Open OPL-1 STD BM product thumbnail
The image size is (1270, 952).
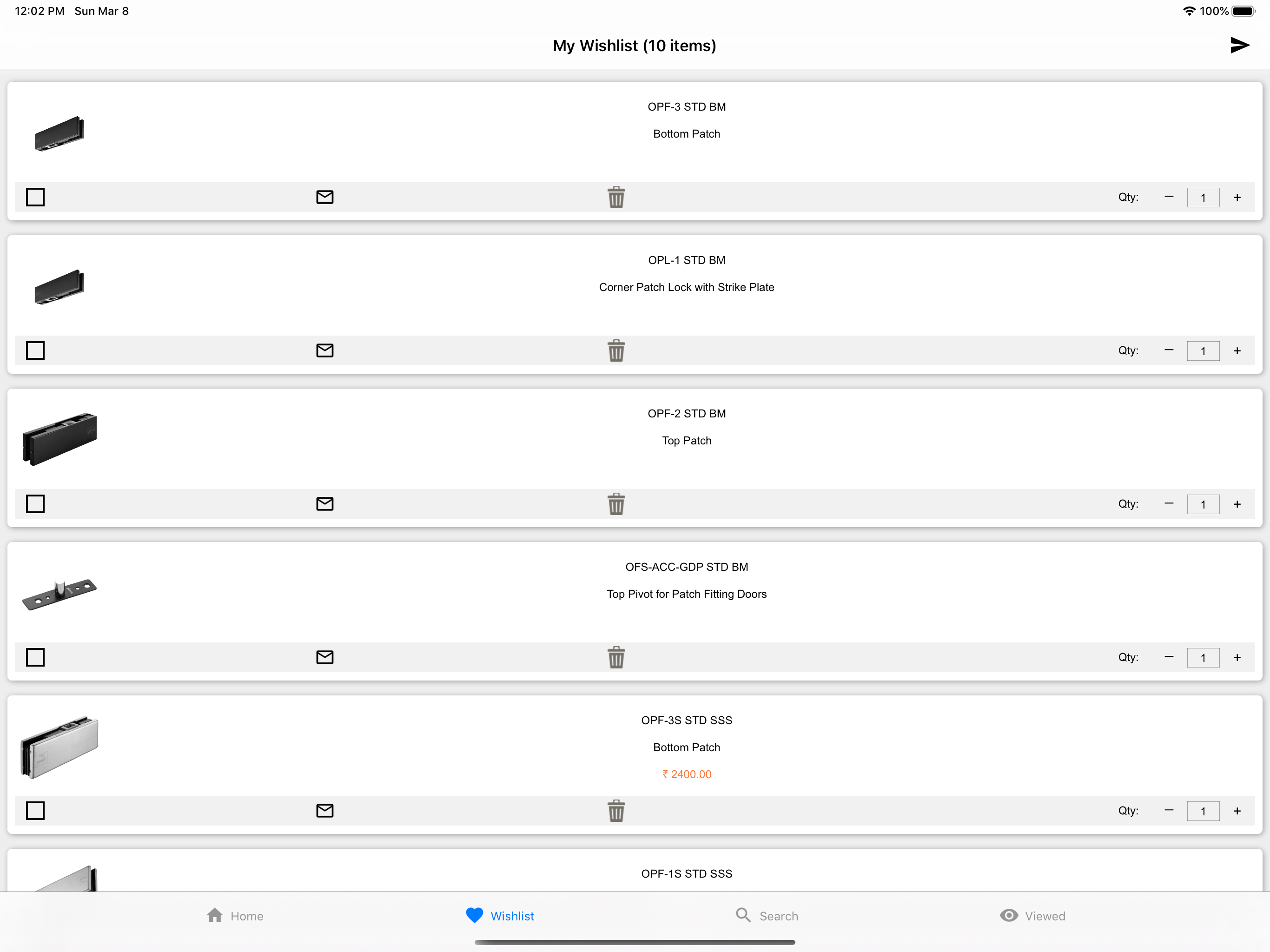pos(59,287)
